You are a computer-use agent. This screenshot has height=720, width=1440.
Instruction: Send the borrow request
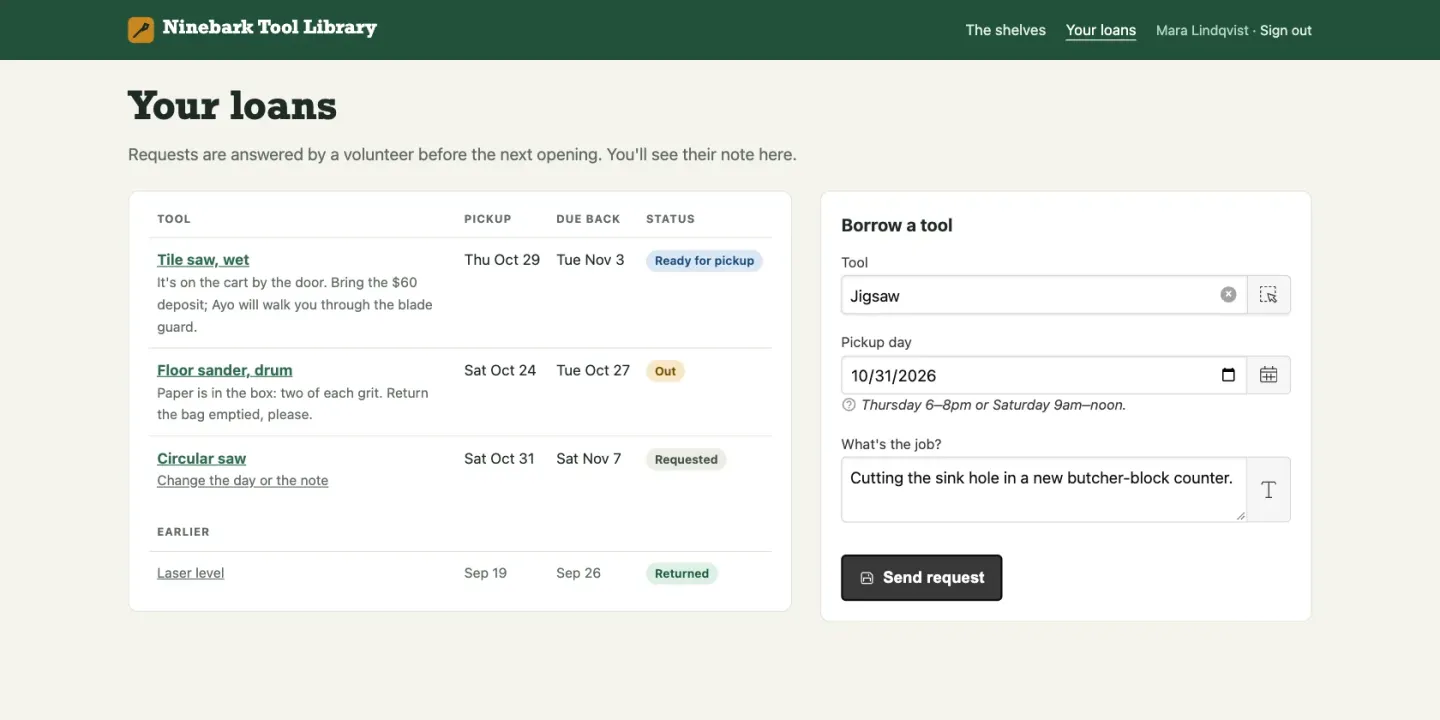coord(921,578)
